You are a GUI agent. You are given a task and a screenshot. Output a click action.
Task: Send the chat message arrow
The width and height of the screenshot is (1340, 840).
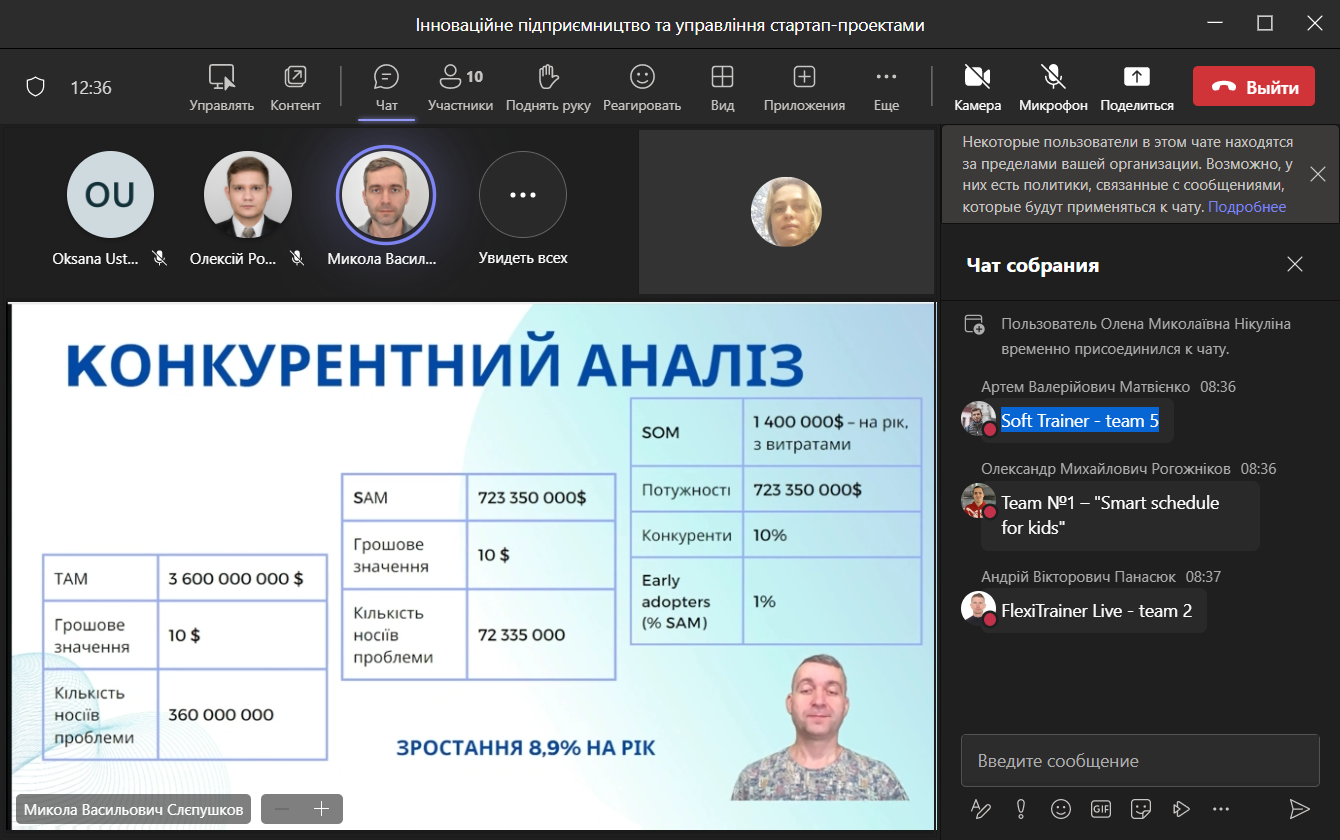(x=1299, y=809)
